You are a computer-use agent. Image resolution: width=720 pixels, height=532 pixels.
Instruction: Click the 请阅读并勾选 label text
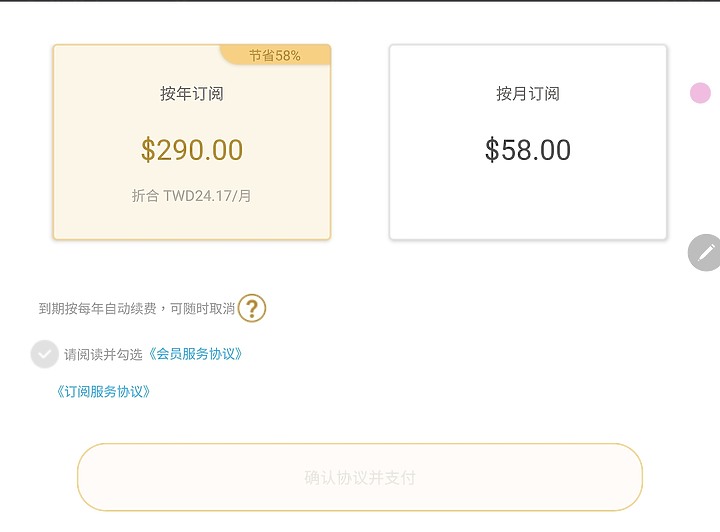(103, 354)
